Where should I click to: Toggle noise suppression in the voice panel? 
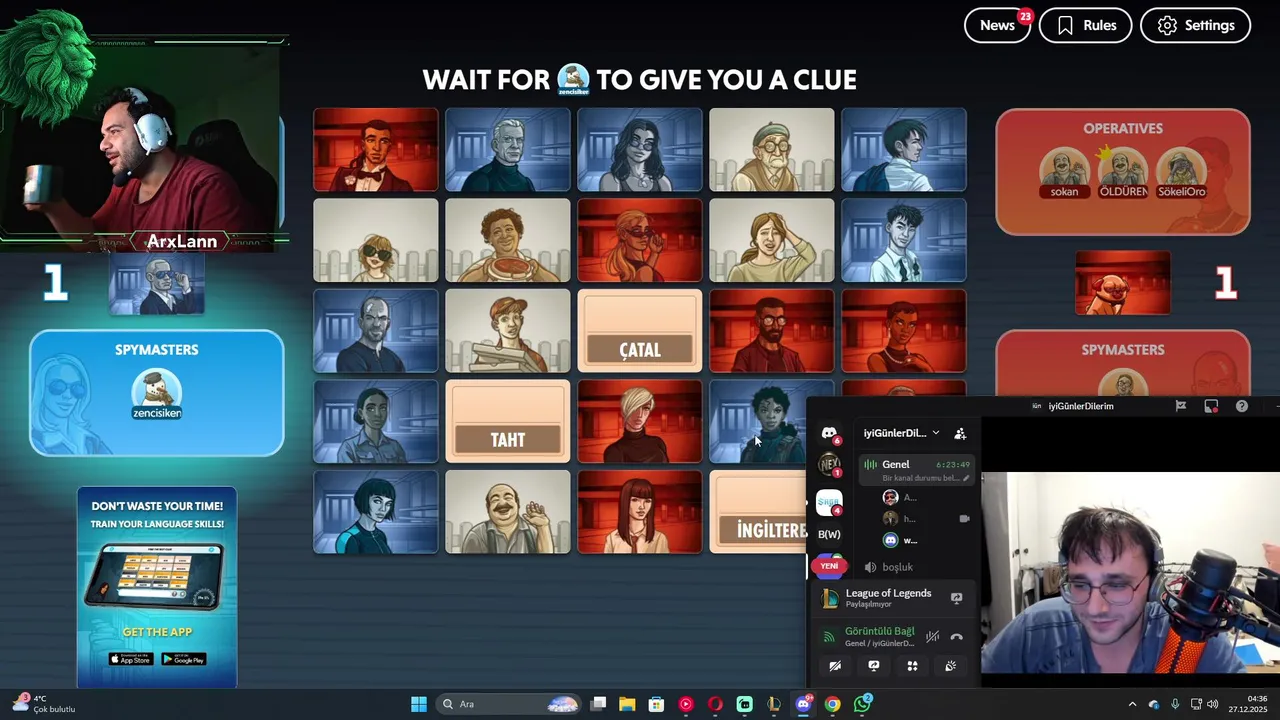click(x=932, y=637)
